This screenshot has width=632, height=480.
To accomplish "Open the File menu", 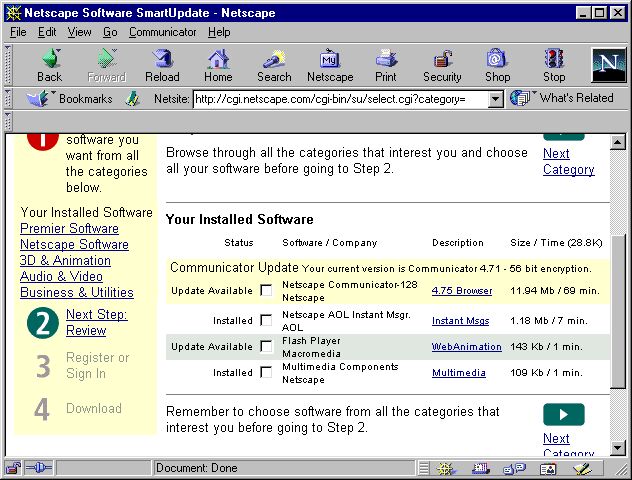I will [18, 32].
